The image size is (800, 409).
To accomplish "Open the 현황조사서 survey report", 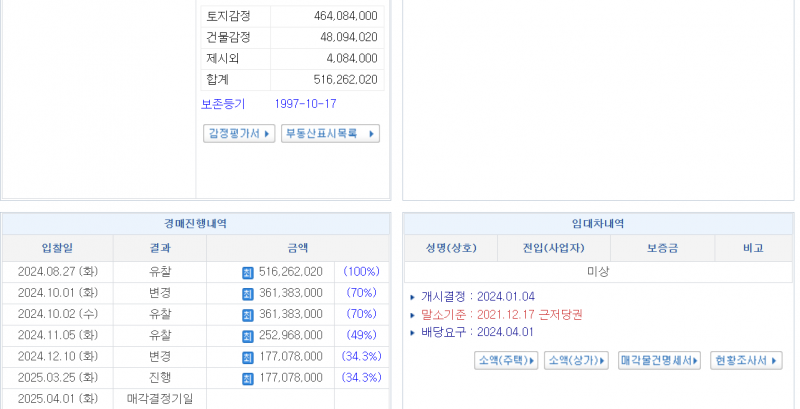I will (x=746, y=360).
